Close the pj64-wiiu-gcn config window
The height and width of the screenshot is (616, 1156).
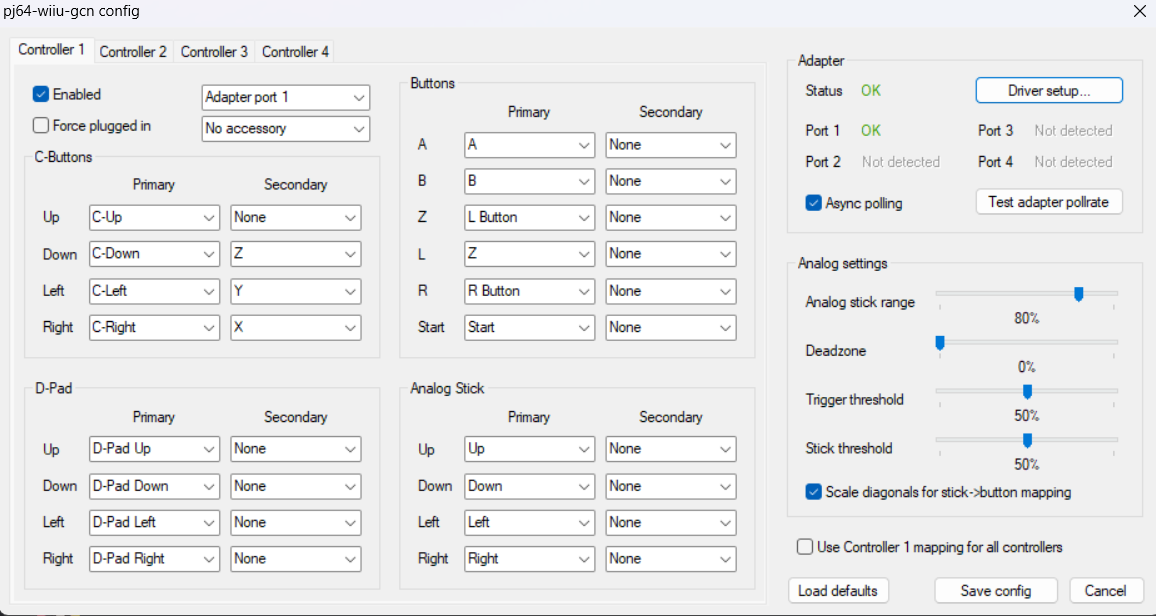coord(1139,11)
